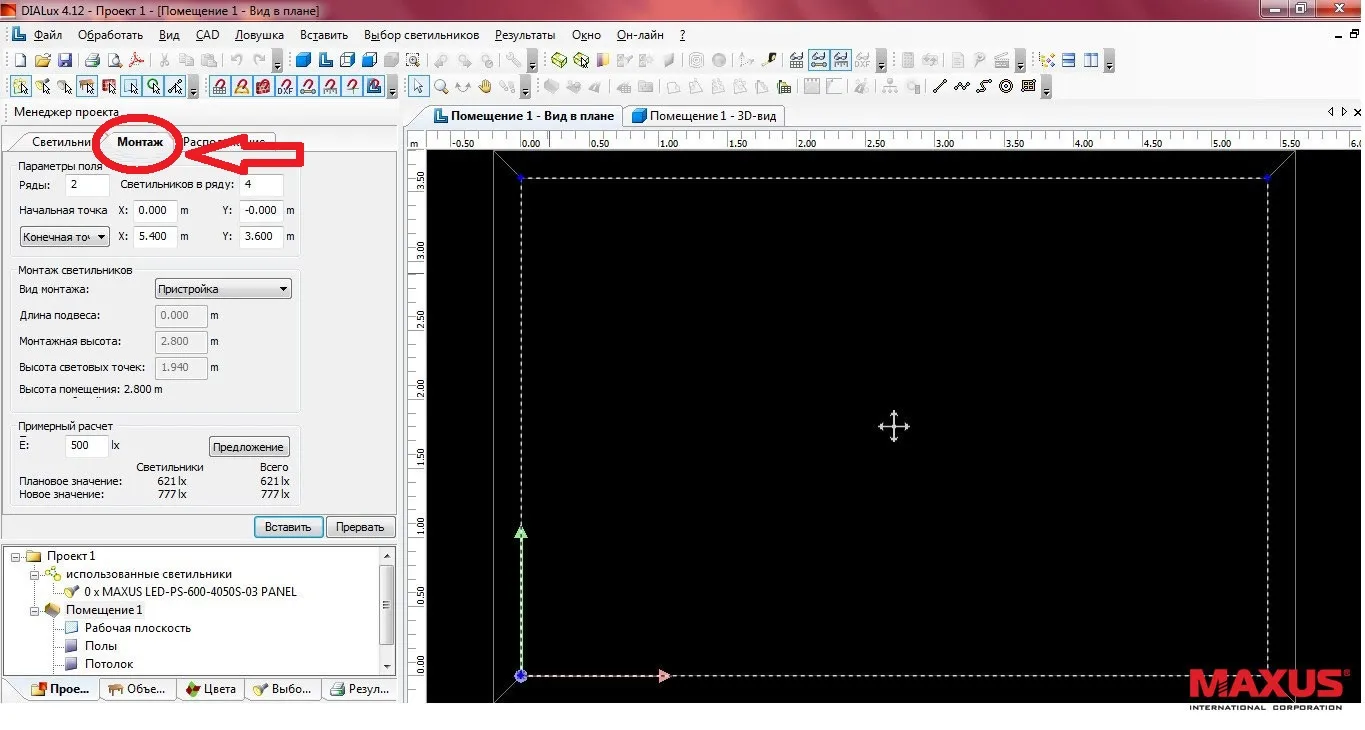
Task: Open the Вставить menu
Action: click(x=324, y=35)
